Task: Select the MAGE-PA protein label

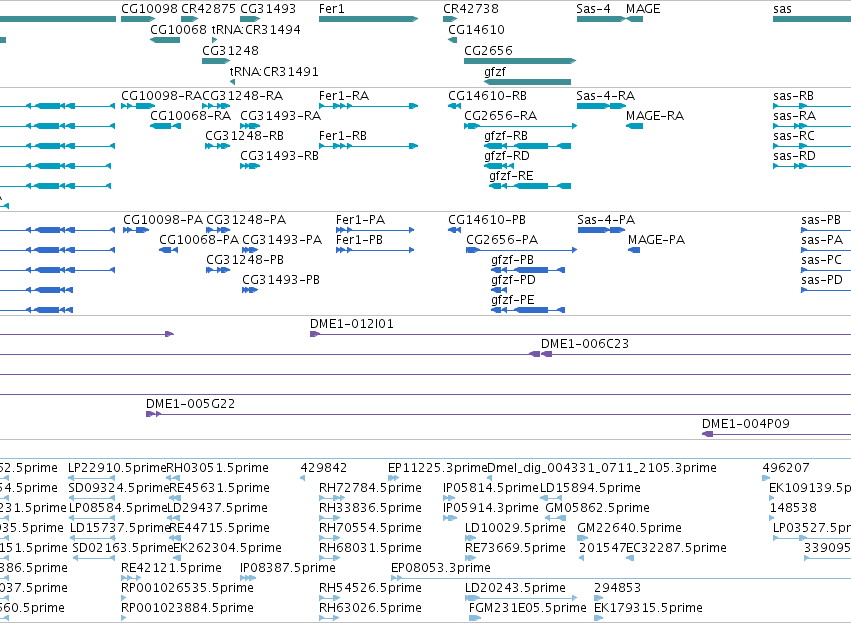Action: coord(657,240)
